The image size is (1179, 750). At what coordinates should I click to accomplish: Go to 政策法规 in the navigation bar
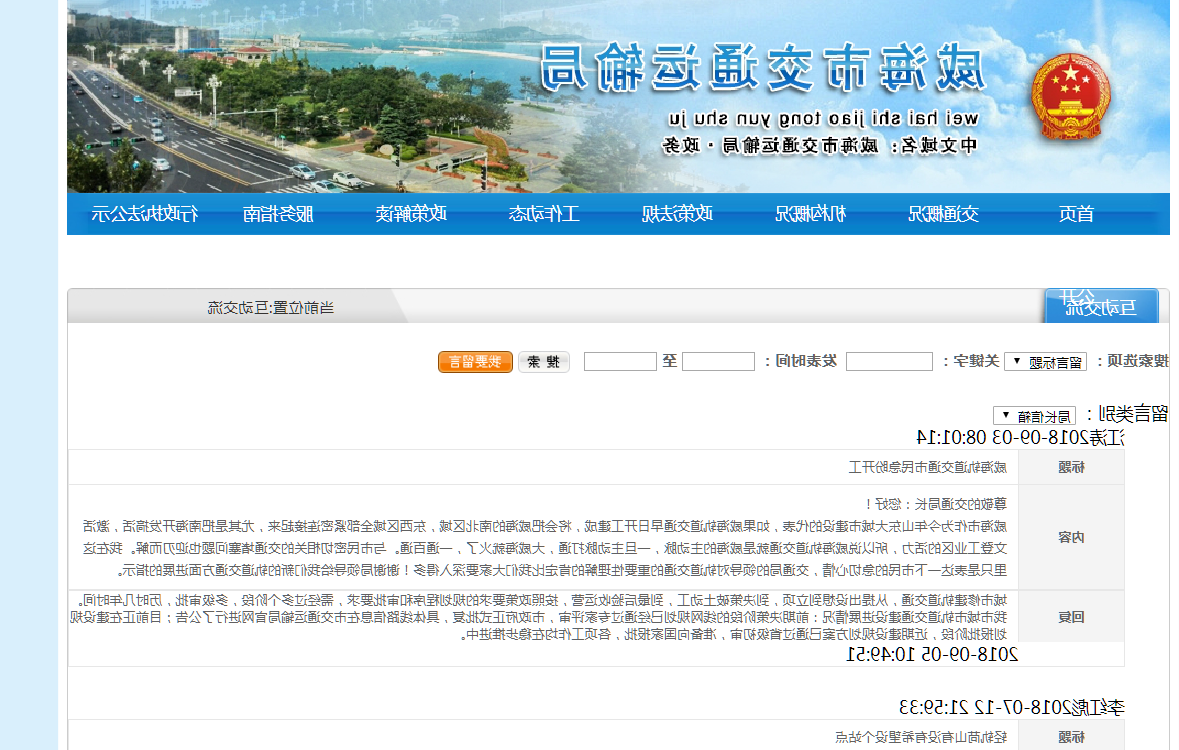tap(677, 214)
